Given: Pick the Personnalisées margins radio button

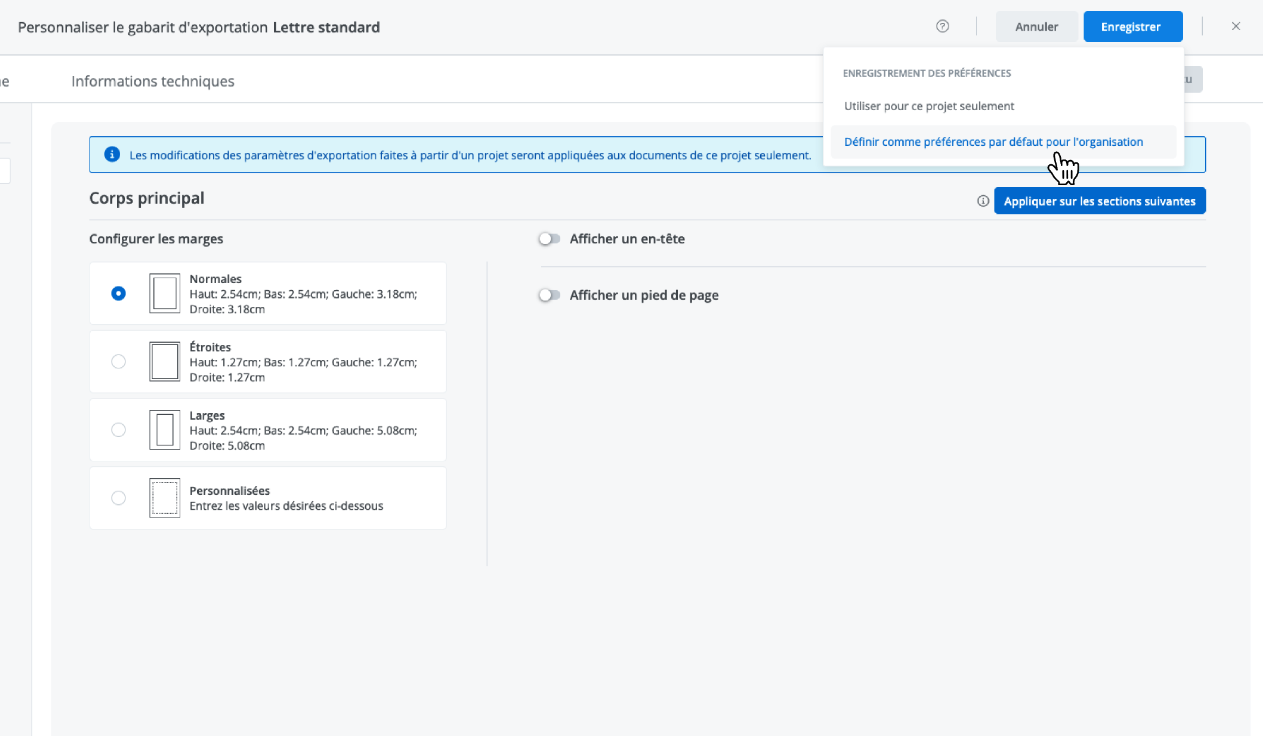Looking at the screenshot, I should pyautogui.click(x=119, y=498).
